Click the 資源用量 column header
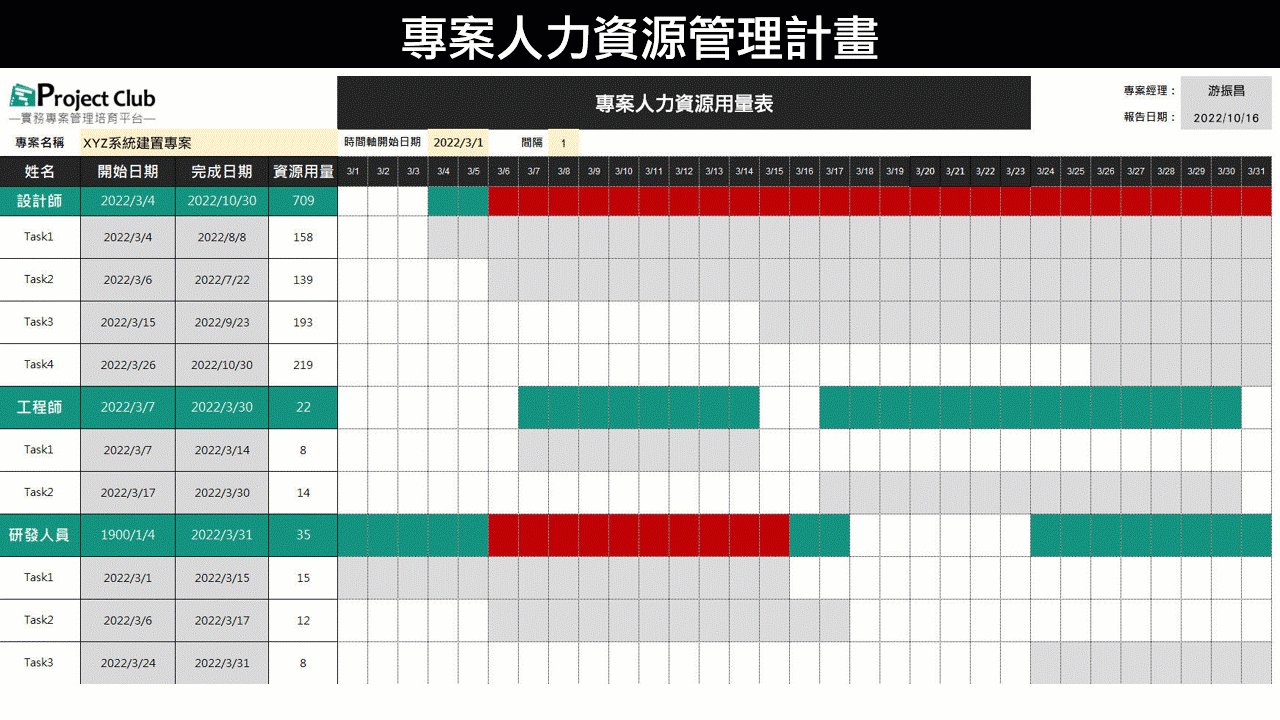 (x=303, y=172)
